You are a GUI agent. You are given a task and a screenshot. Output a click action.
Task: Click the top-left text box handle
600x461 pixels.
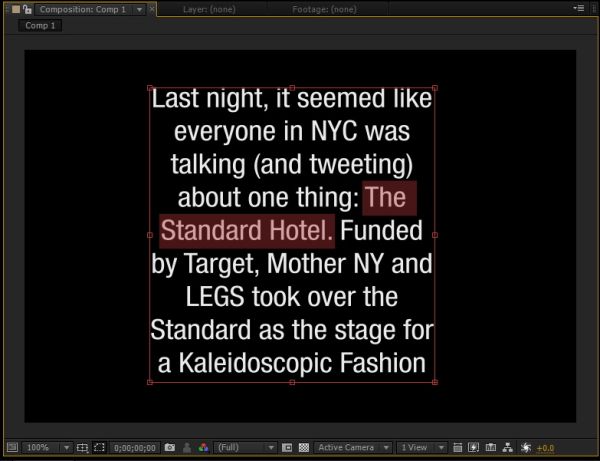150,88
